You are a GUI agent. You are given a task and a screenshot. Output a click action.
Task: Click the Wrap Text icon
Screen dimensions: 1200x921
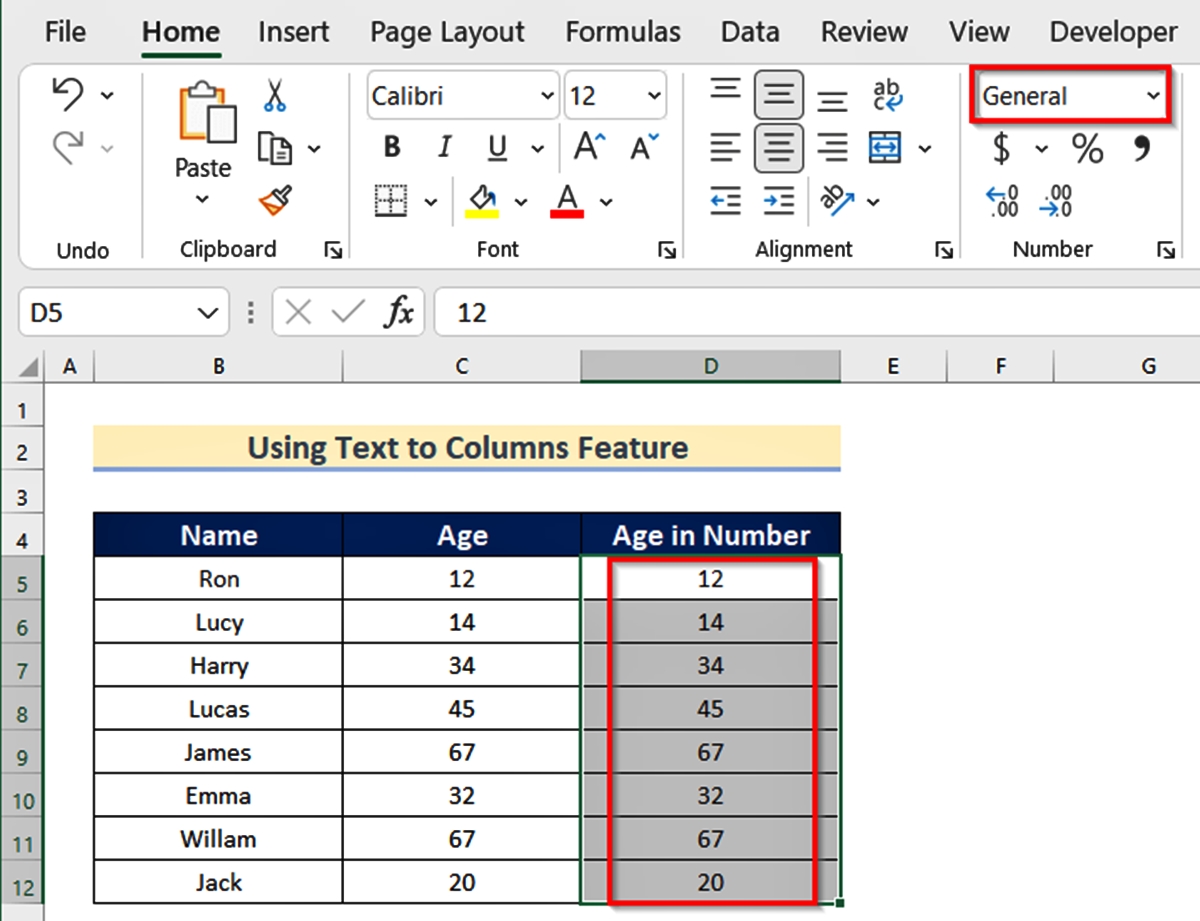coord(887,96)
